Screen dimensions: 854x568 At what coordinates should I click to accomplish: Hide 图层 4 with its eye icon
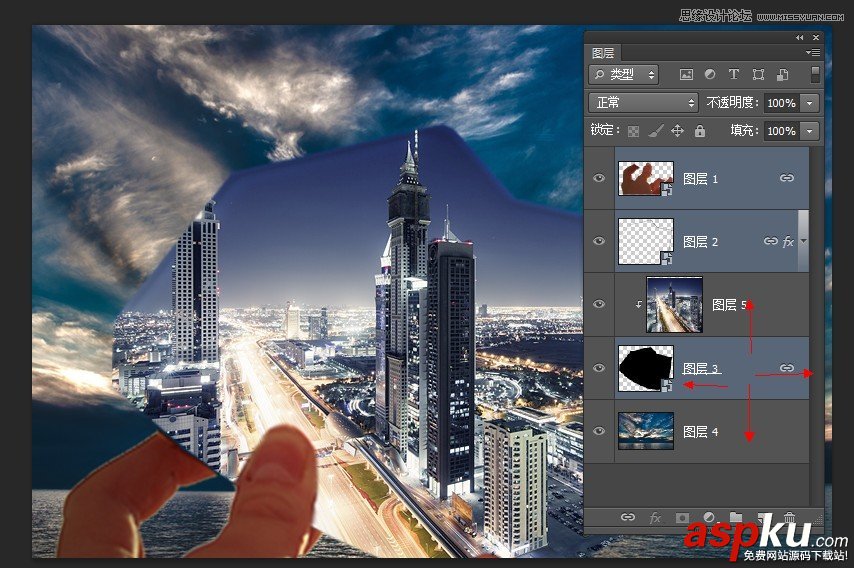(x=599, y=431)
